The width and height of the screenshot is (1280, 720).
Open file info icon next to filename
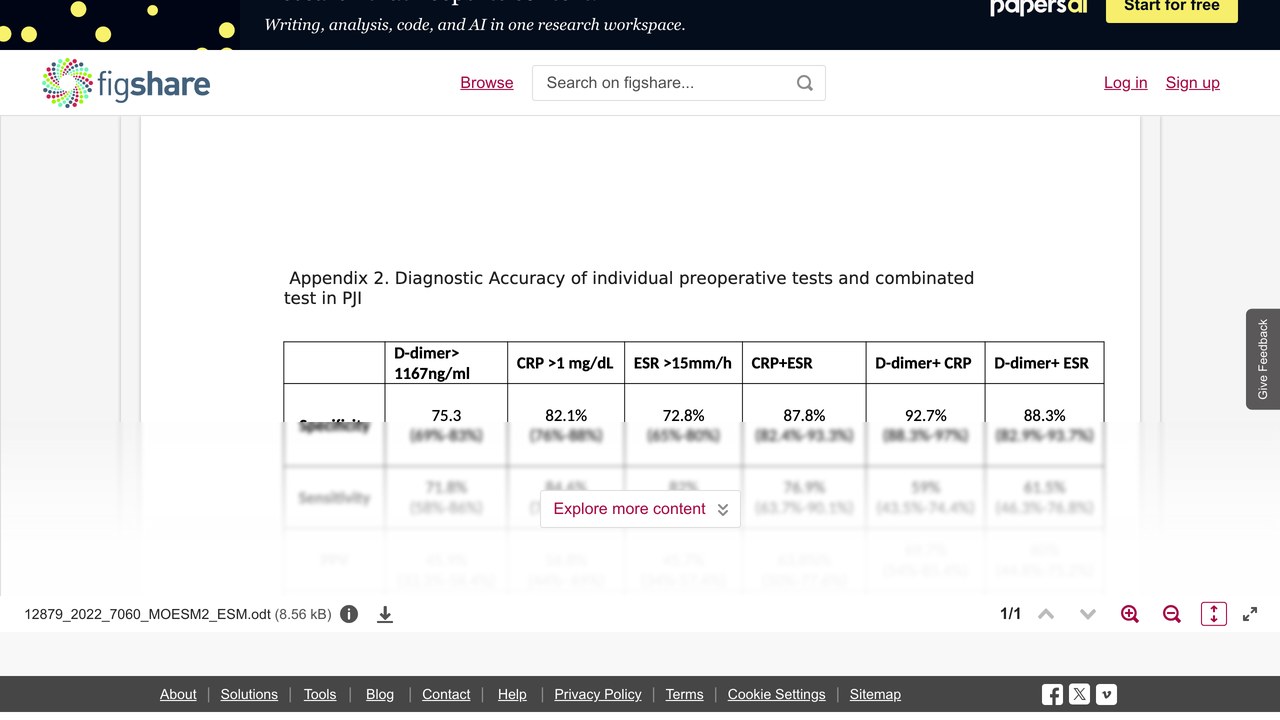pos(349,614)
